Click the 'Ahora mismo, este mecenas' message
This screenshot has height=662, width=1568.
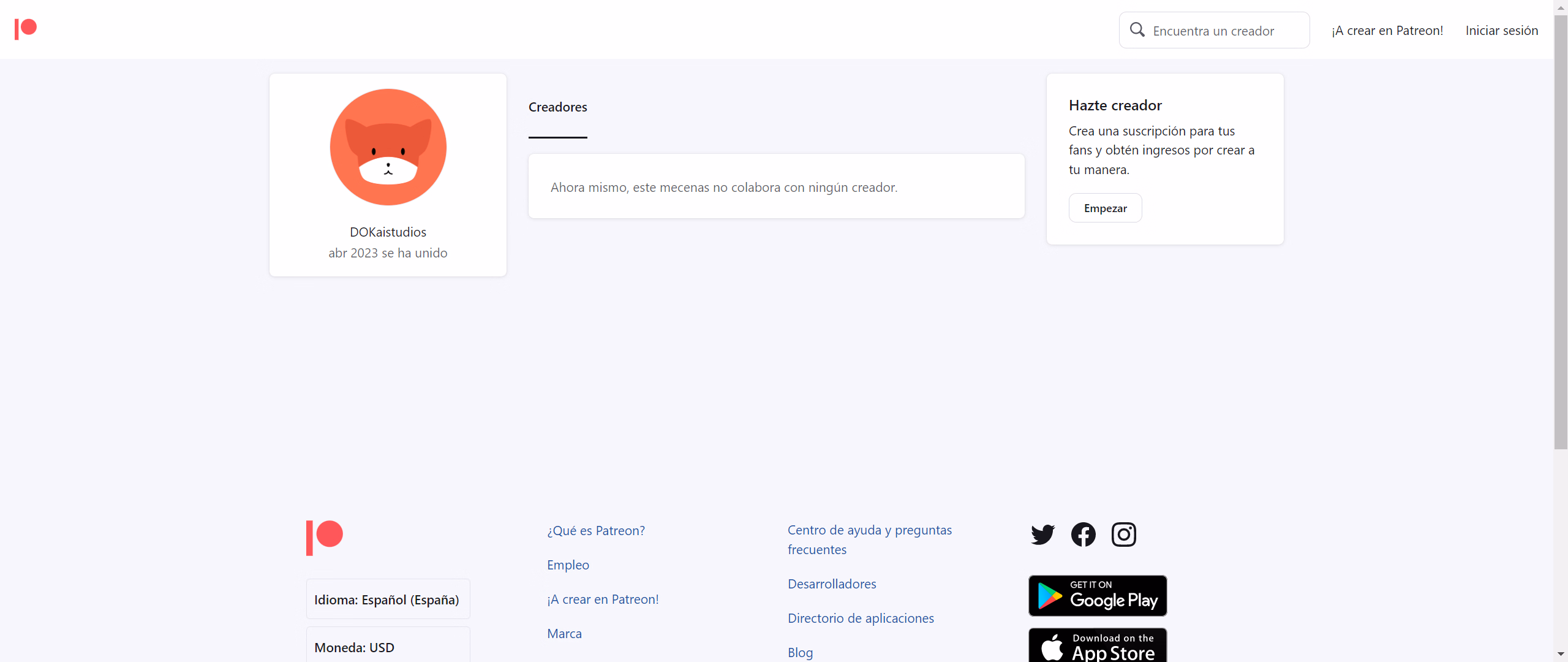[724, 188]
